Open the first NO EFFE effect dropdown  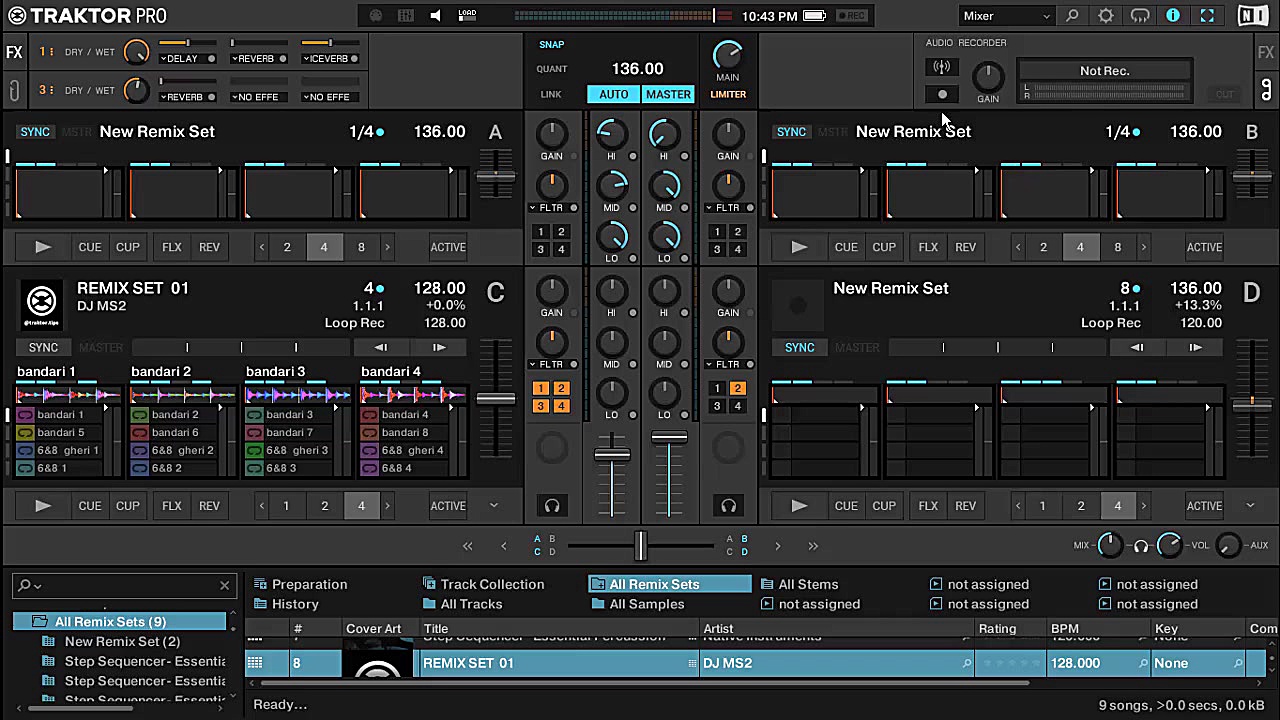pyautogui.click(x=255, y=97)
